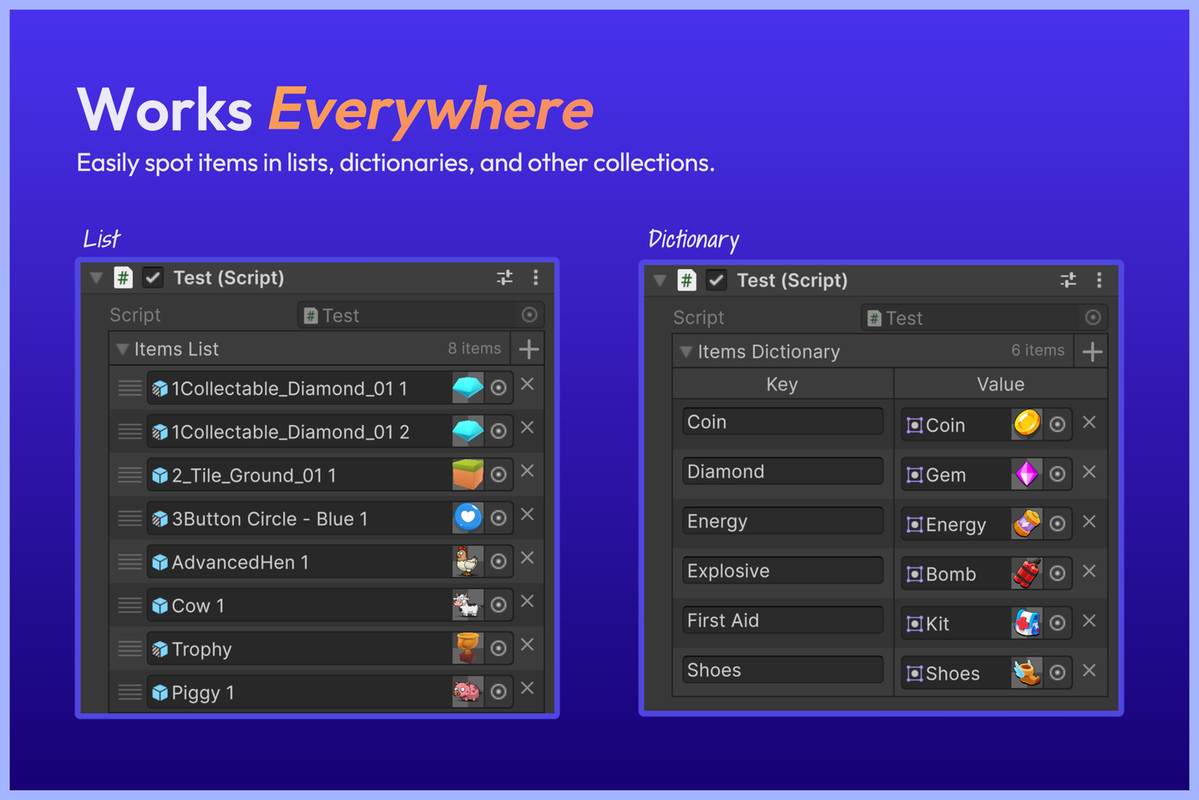
Task: Click the Key column header
Action: (x=782, y=384)
